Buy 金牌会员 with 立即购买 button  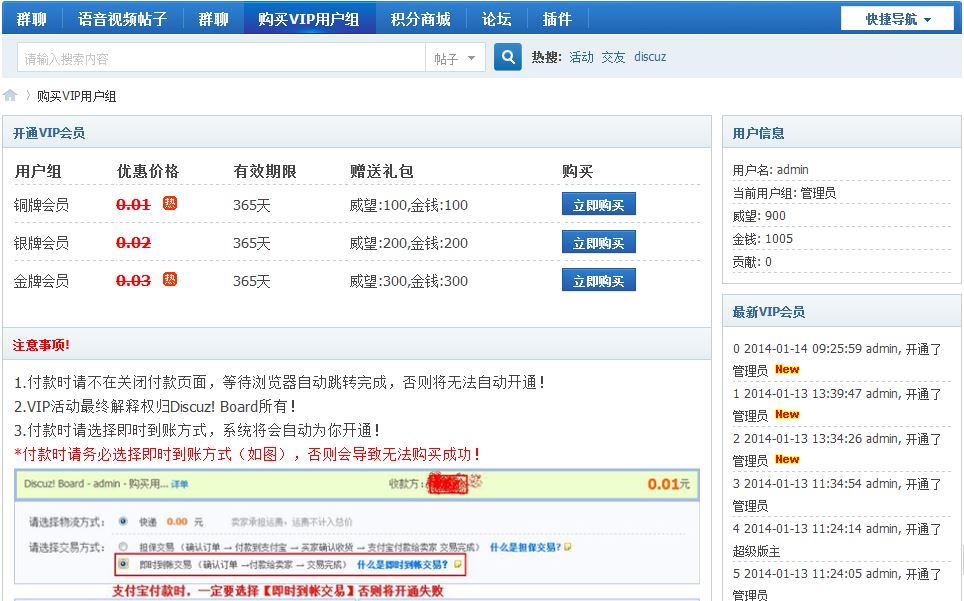[598, 281]
